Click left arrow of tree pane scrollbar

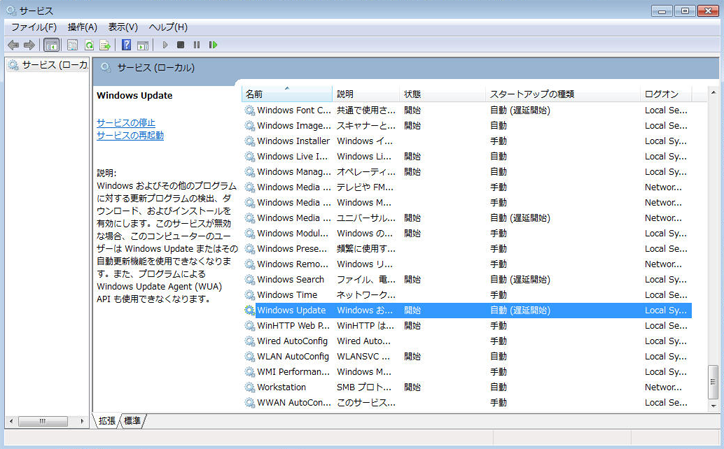coord(12,421)
